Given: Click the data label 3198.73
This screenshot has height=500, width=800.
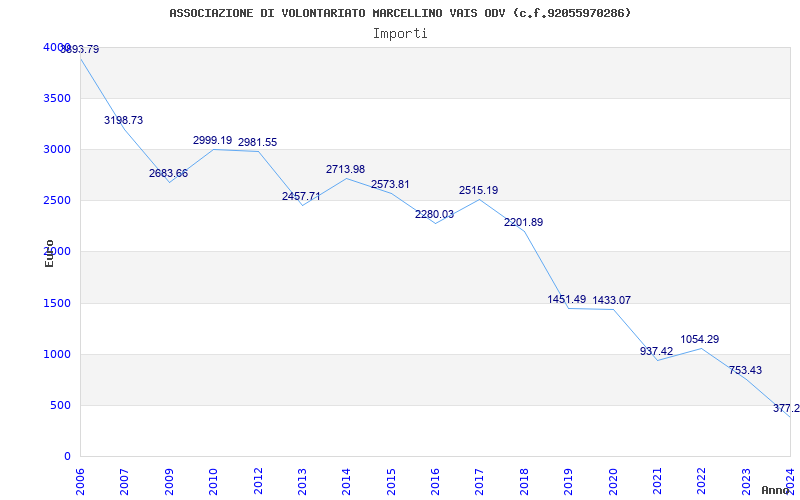Looking at the screenshot, I should pos(123,120).
